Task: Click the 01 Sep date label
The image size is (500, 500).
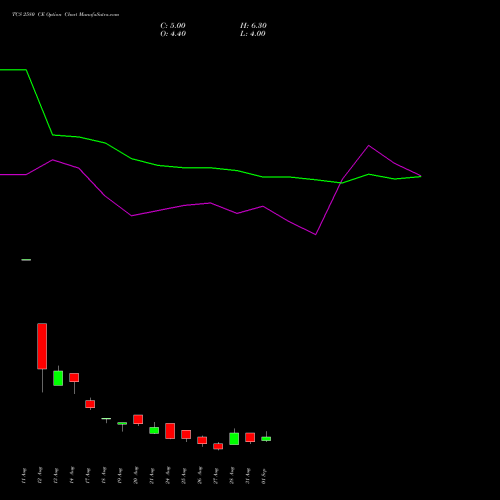Action: [x=264, y=476]
